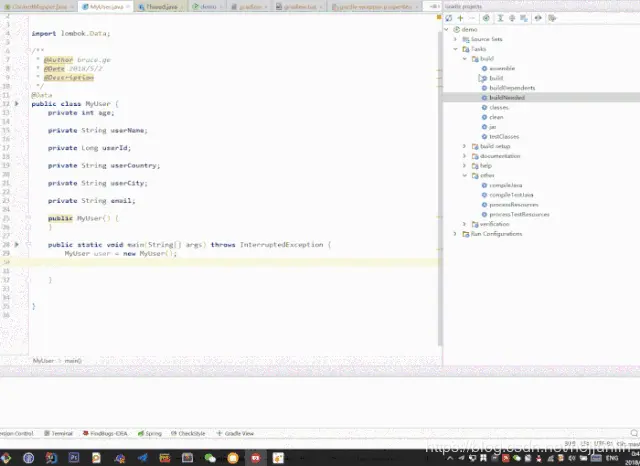Expand the documentation folder

click(464, 156)
